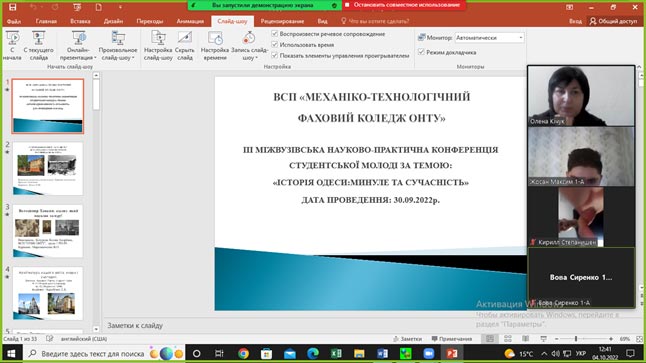Click Заметки button in status bar

pyautogui.click(x=407, y=339)
